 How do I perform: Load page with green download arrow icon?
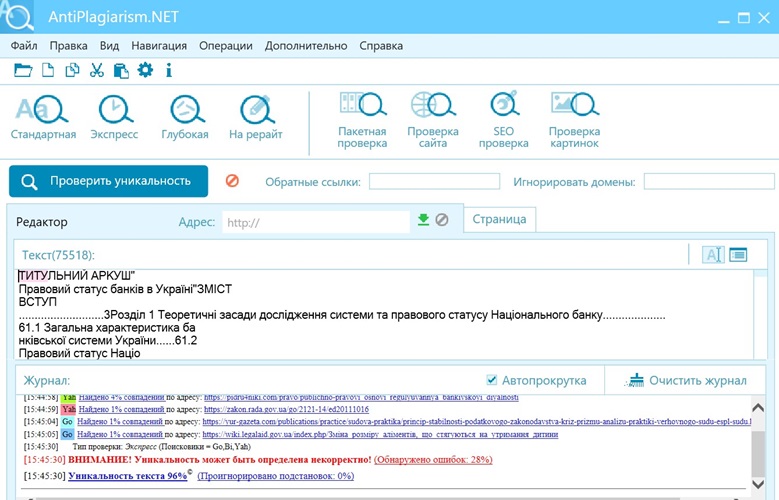click(423, 219)
